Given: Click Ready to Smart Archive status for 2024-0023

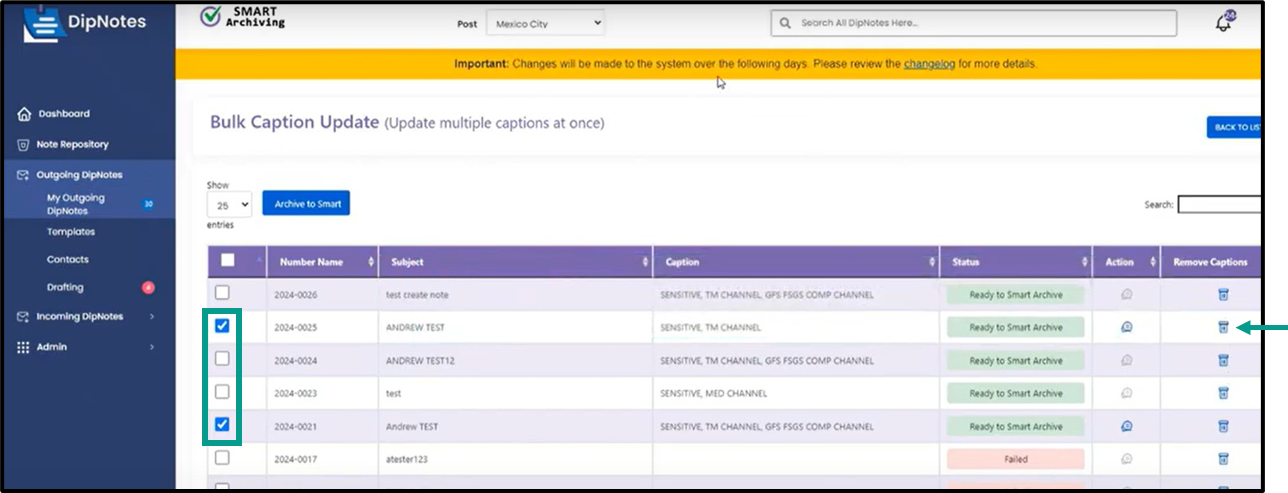Looking at the screenshot, I should (1015, 393).
